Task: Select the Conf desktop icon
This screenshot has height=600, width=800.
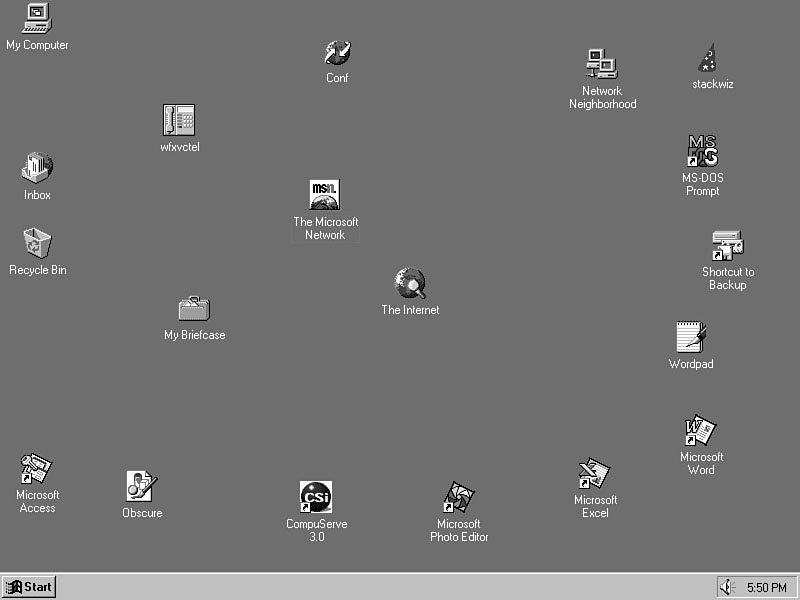Action: (337, 53)
